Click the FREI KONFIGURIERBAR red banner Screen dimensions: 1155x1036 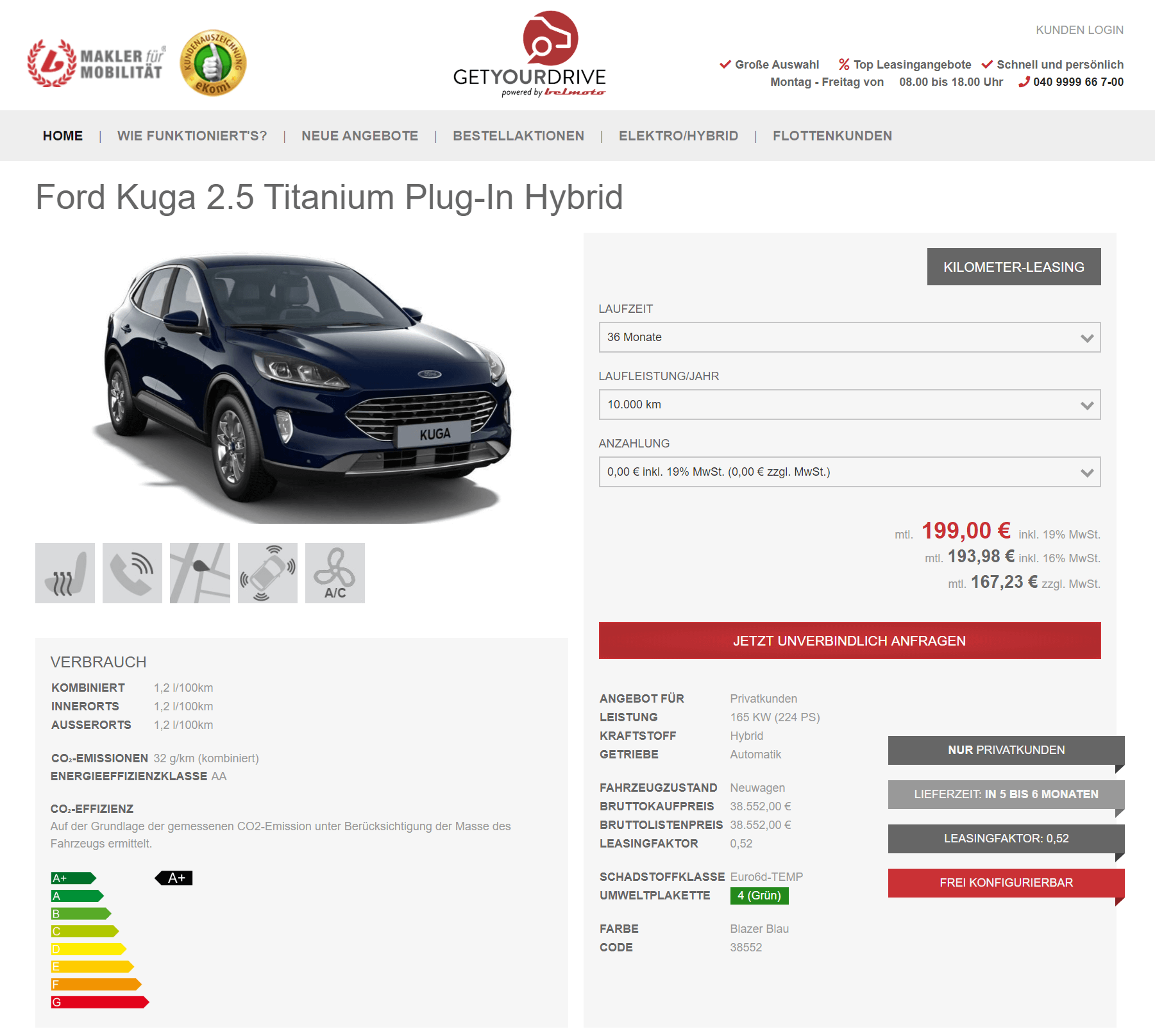click(x=1006, y=883)
